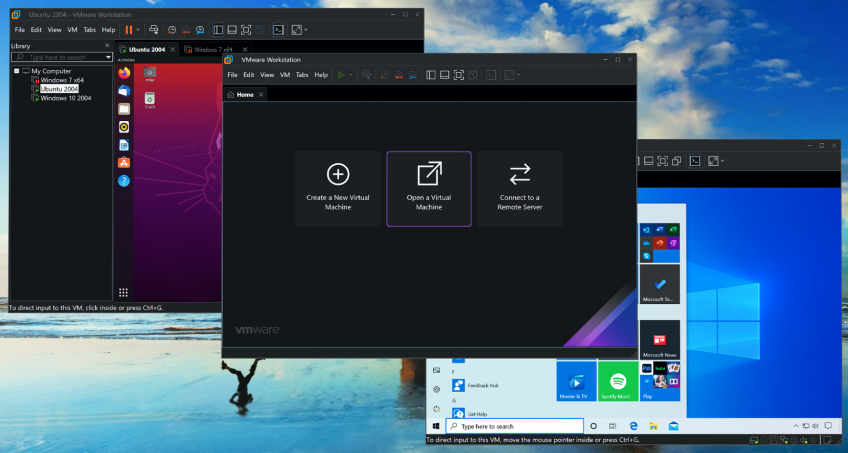Toggle thumbnail bar icon in Ubuntu 2004 window
Viewport: 848px width, 453px height.
point(232,30)
